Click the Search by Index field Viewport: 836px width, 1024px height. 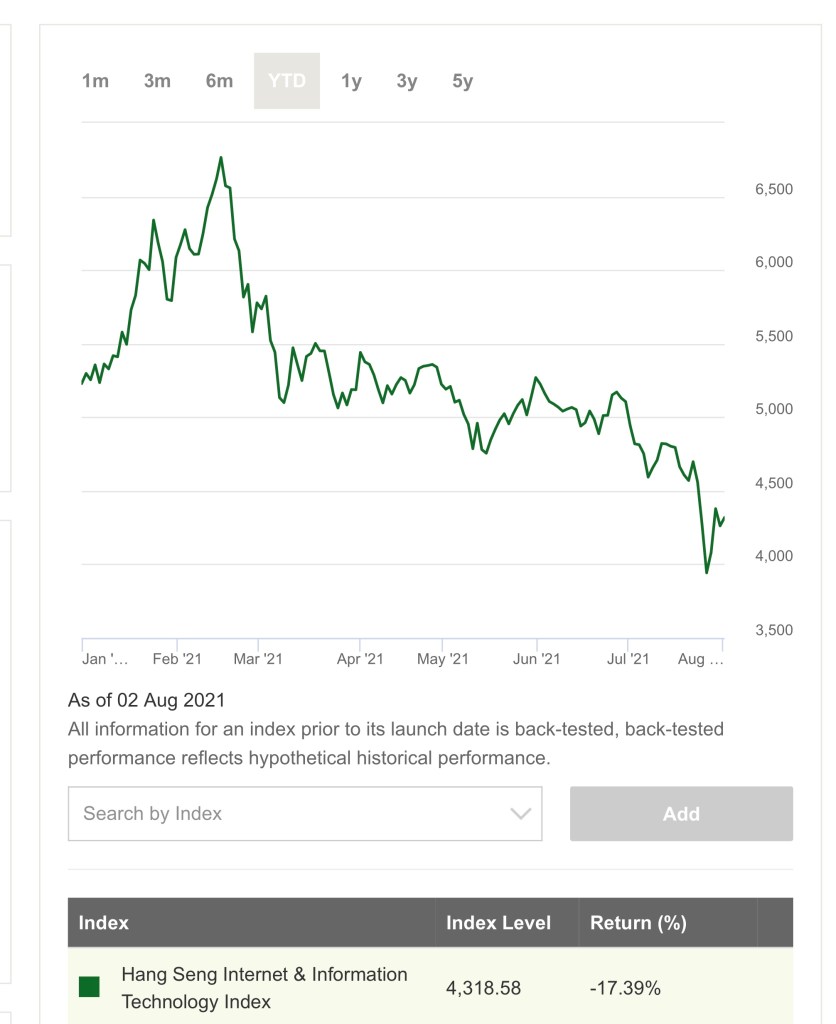[x=290, y=814]
